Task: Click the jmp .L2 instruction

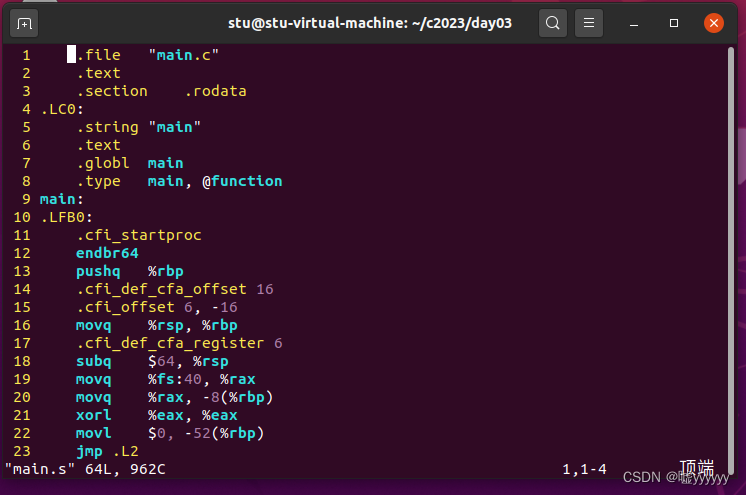Action: 107,451
